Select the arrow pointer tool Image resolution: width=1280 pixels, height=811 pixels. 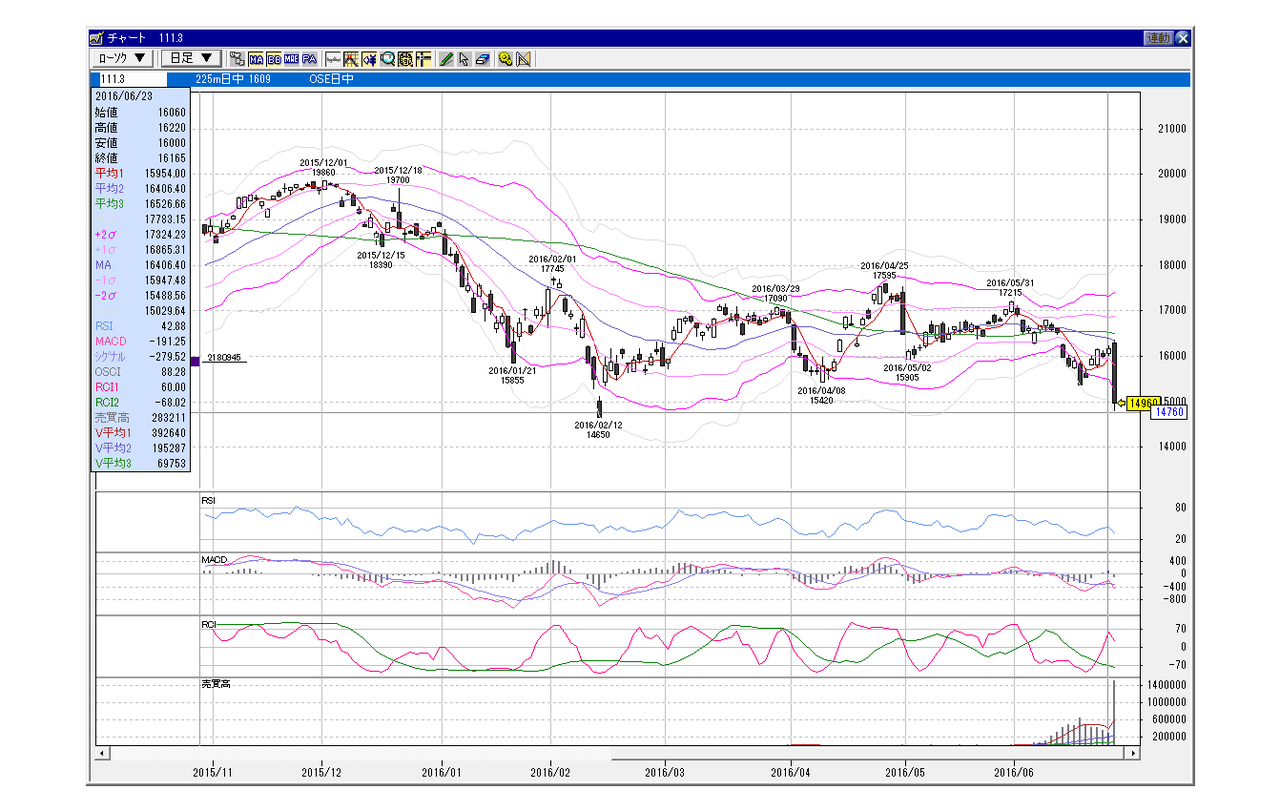click(464, 58)
